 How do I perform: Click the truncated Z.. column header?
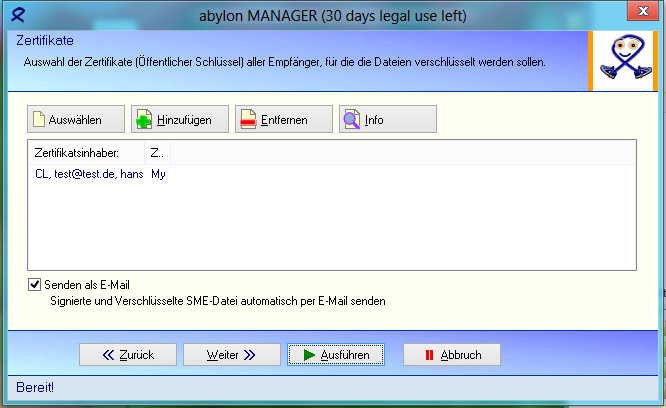pyautogui.click(x=157, y=153)
